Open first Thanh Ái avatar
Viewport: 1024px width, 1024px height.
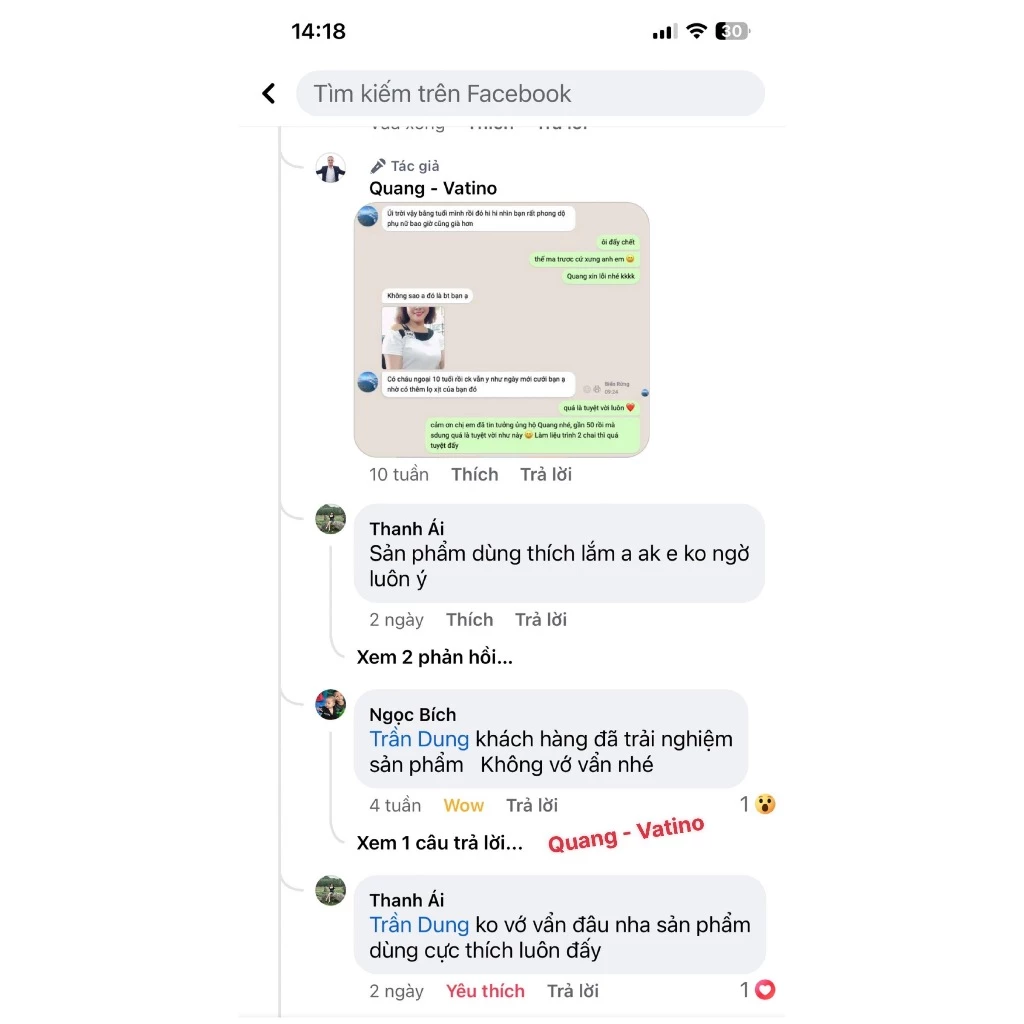point(330,519)
